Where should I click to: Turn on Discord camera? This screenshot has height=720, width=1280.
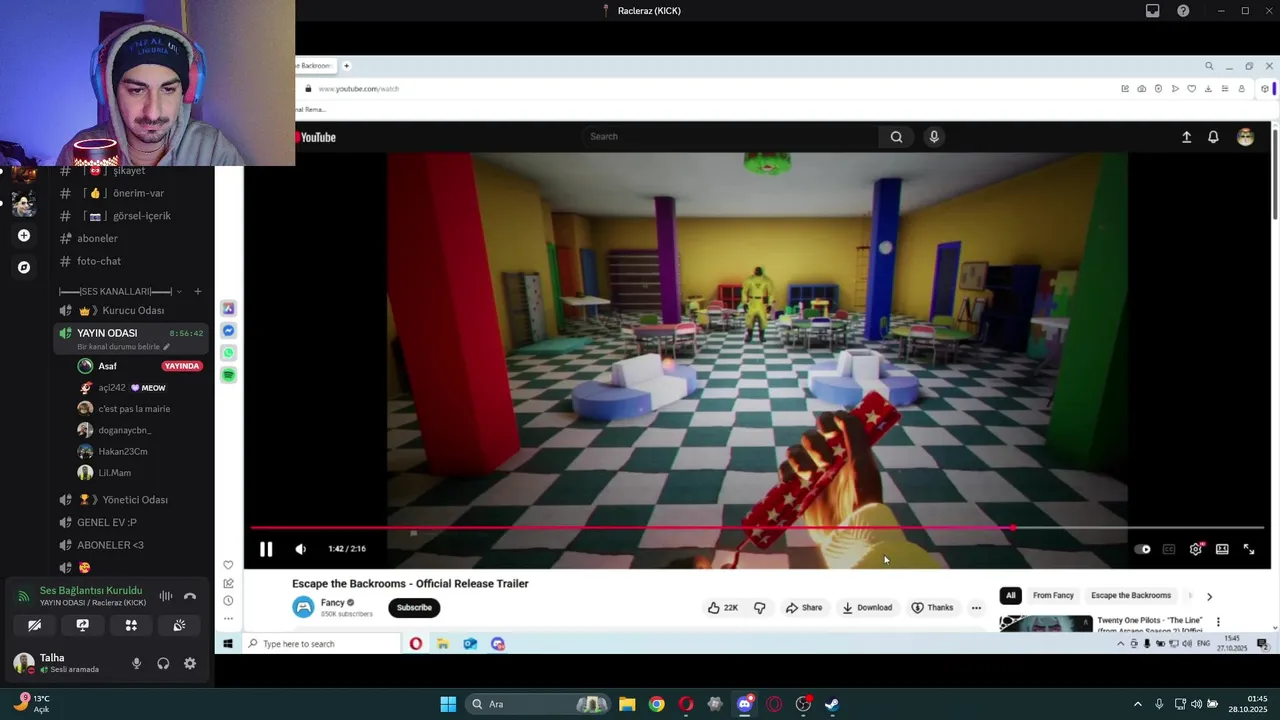[x=35, y=625]
